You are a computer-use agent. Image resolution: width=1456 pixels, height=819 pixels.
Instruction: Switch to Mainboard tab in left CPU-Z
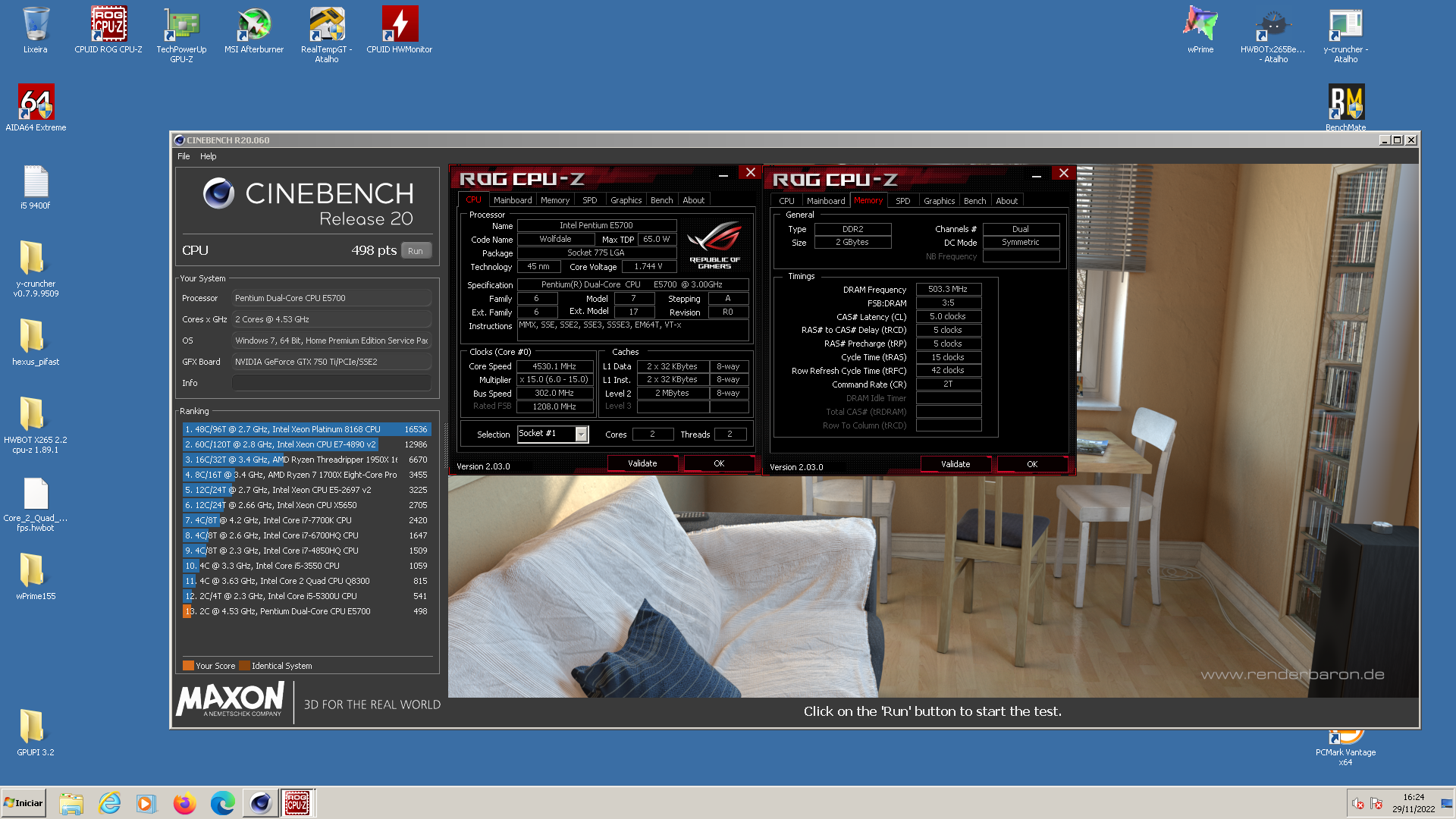pos(513,200)
